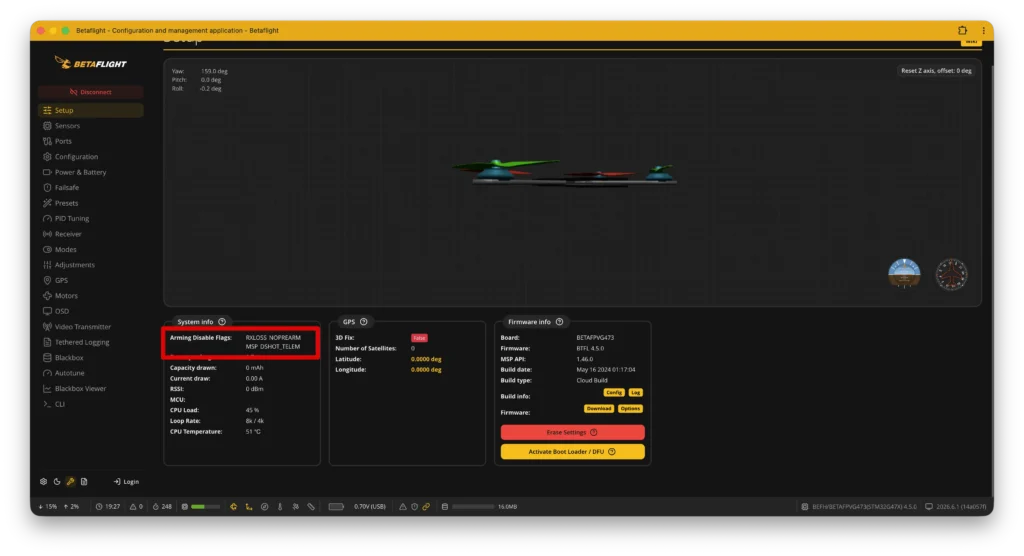1024x556 pixels.
Task: Open the OSD tab
Action: click(x=91, y=311)
